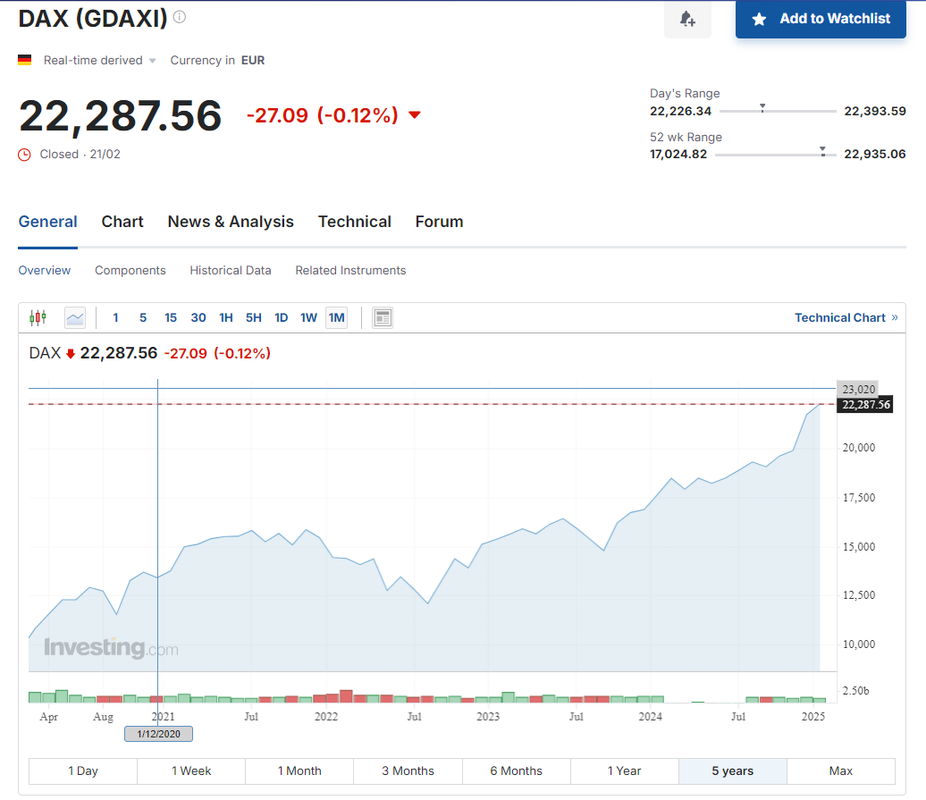Select the area chart type icon

[x=75, y=318]
